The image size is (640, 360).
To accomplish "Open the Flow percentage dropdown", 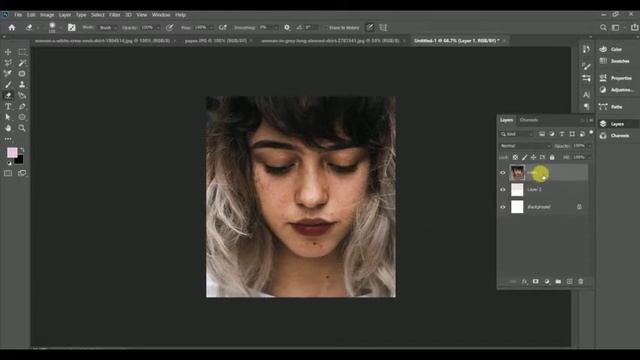I will pyautogui.click(x=211, y=27).
